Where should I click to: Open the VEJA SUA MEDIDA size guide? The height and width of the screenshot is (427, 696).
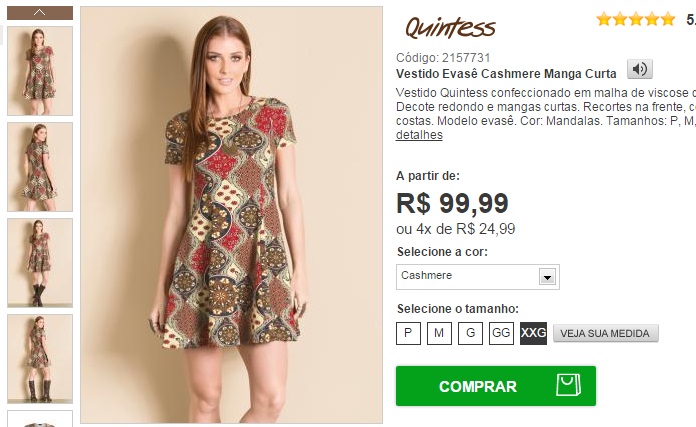click(605, 333)
